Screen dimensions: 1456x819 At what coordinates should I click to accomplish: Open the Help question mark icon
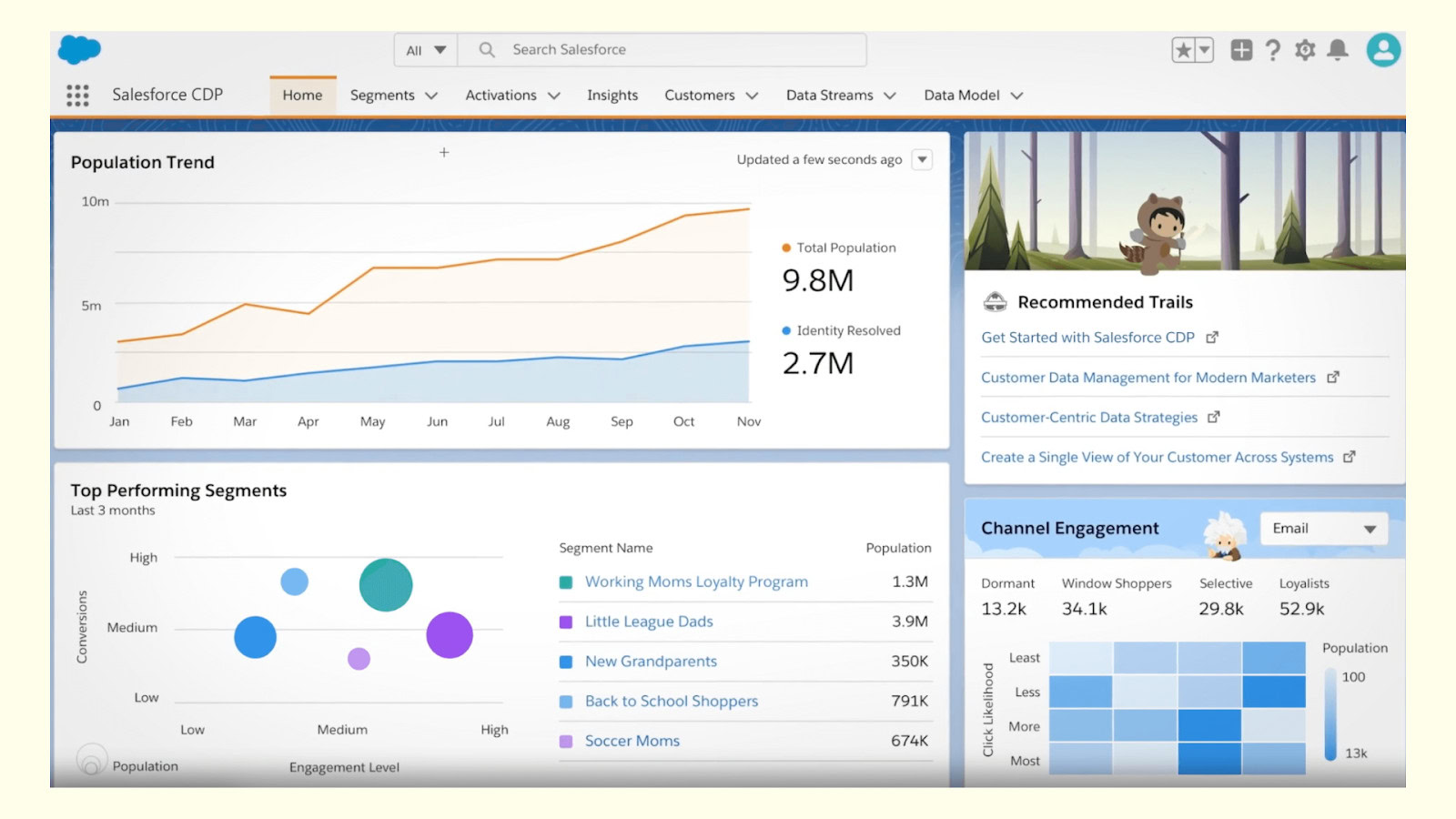[1273, 50]
